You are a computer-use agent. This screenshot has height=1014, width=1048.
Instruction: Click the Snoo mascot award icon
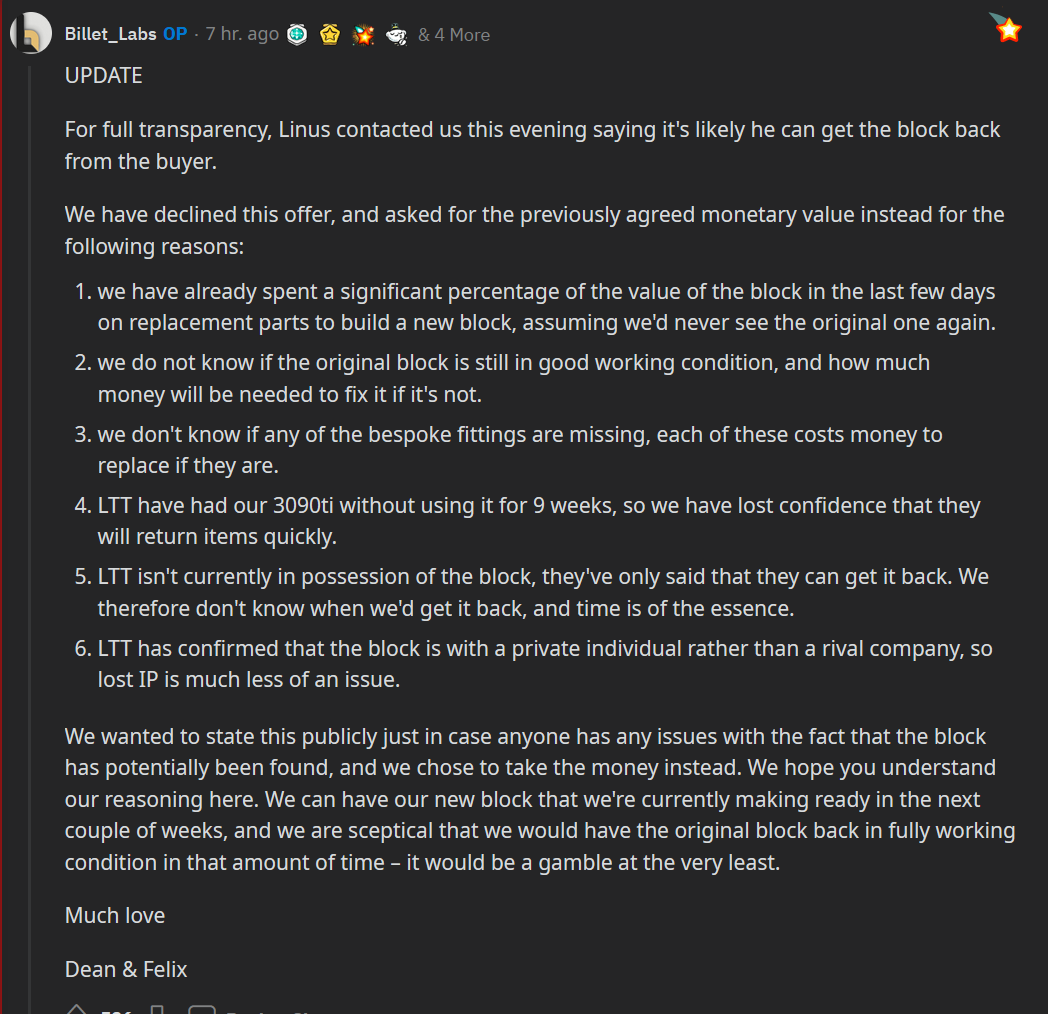pyautogui.click(x=396, y=34)
